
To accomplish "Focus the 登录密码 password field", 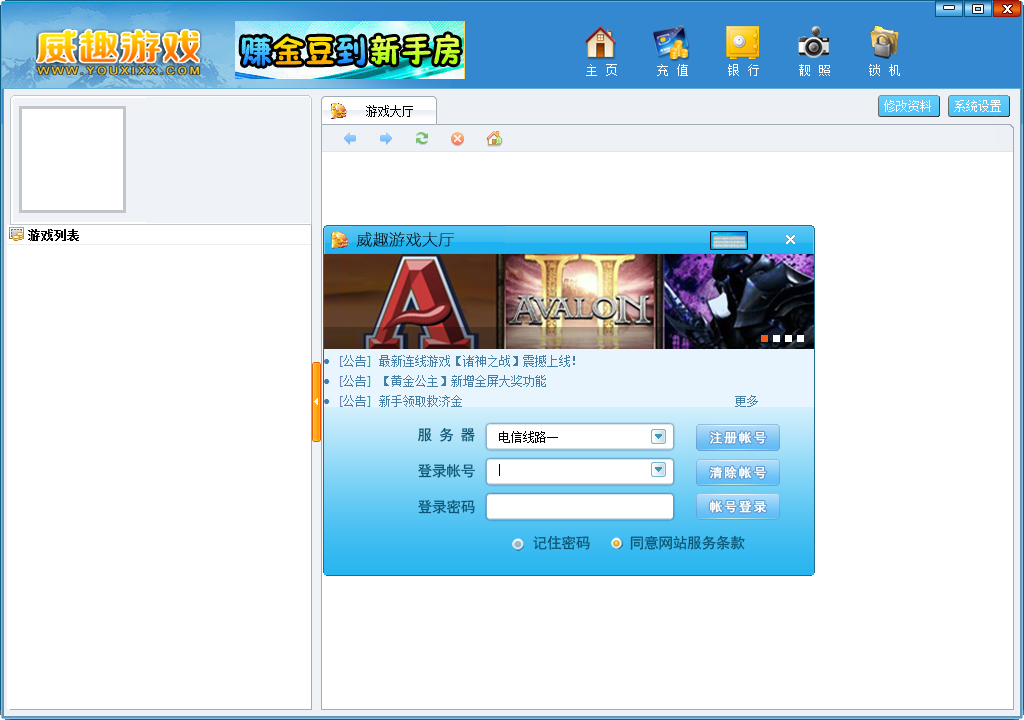I will [580, 506].
